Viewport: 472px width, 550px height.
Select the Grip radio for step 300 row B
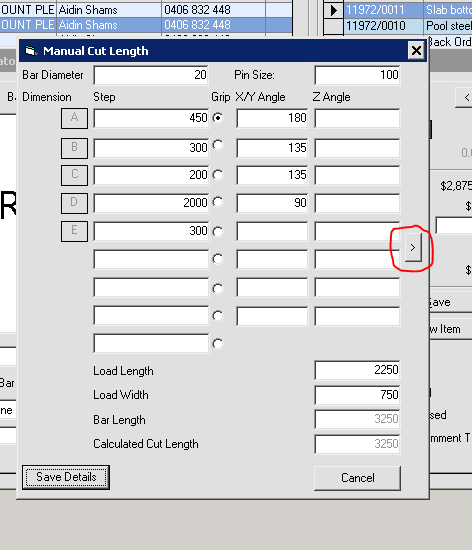pos(218,145)
